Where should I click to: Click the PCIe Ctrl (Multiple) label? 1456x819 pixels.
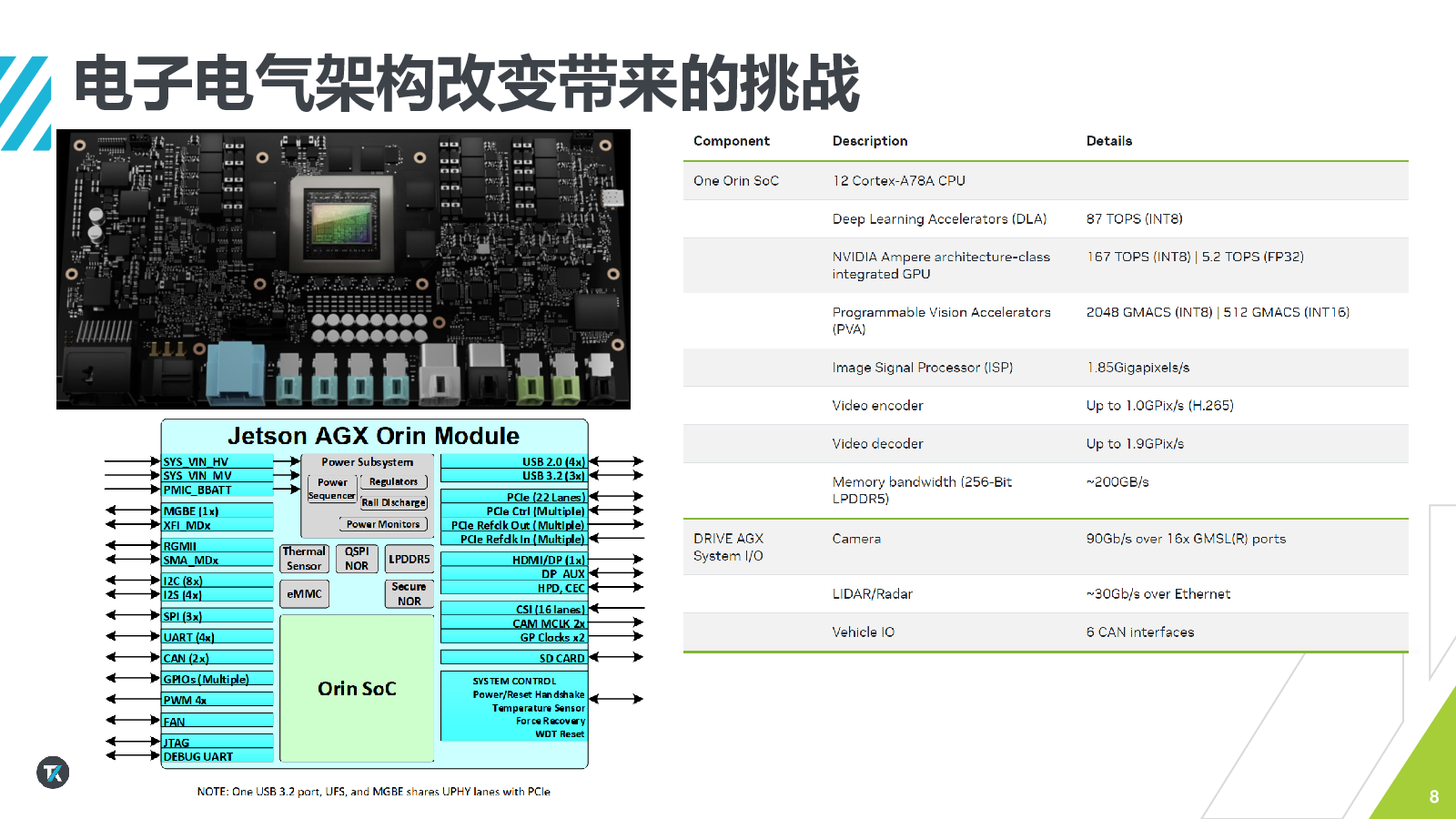coord(535,511)
